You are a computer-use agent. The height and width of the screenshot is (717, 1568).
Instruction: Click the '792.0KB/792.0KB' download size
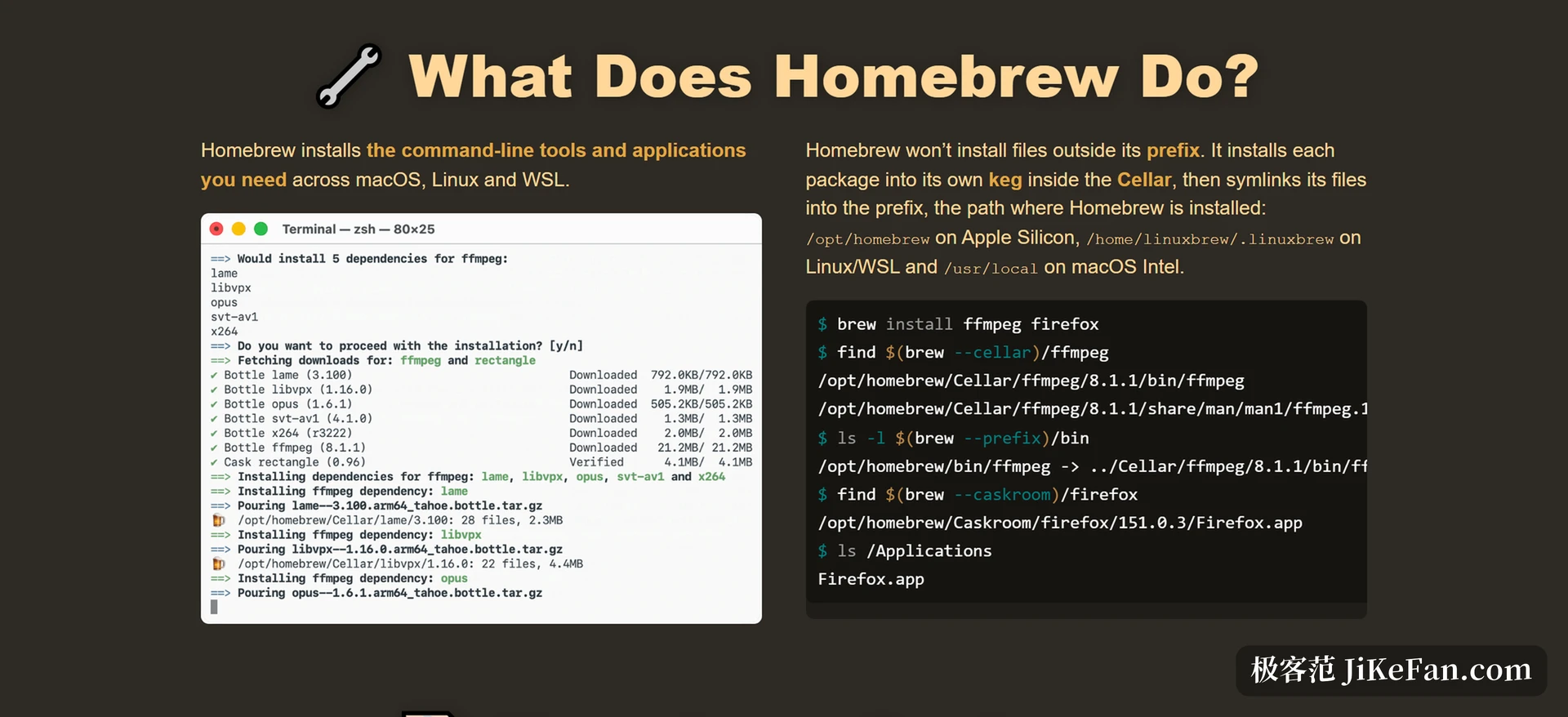click(x=702, y=376)
